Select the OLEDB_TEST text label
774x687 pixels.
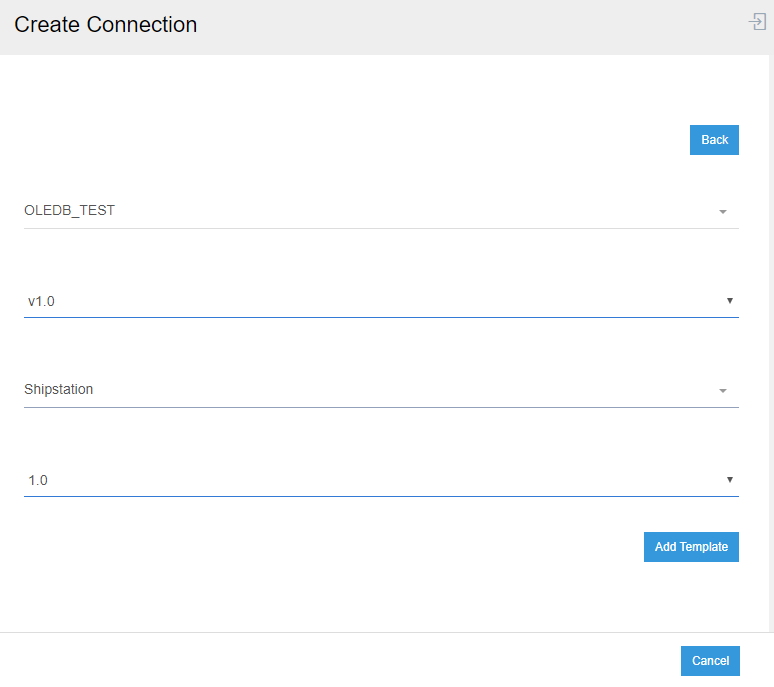click(69, 211)
